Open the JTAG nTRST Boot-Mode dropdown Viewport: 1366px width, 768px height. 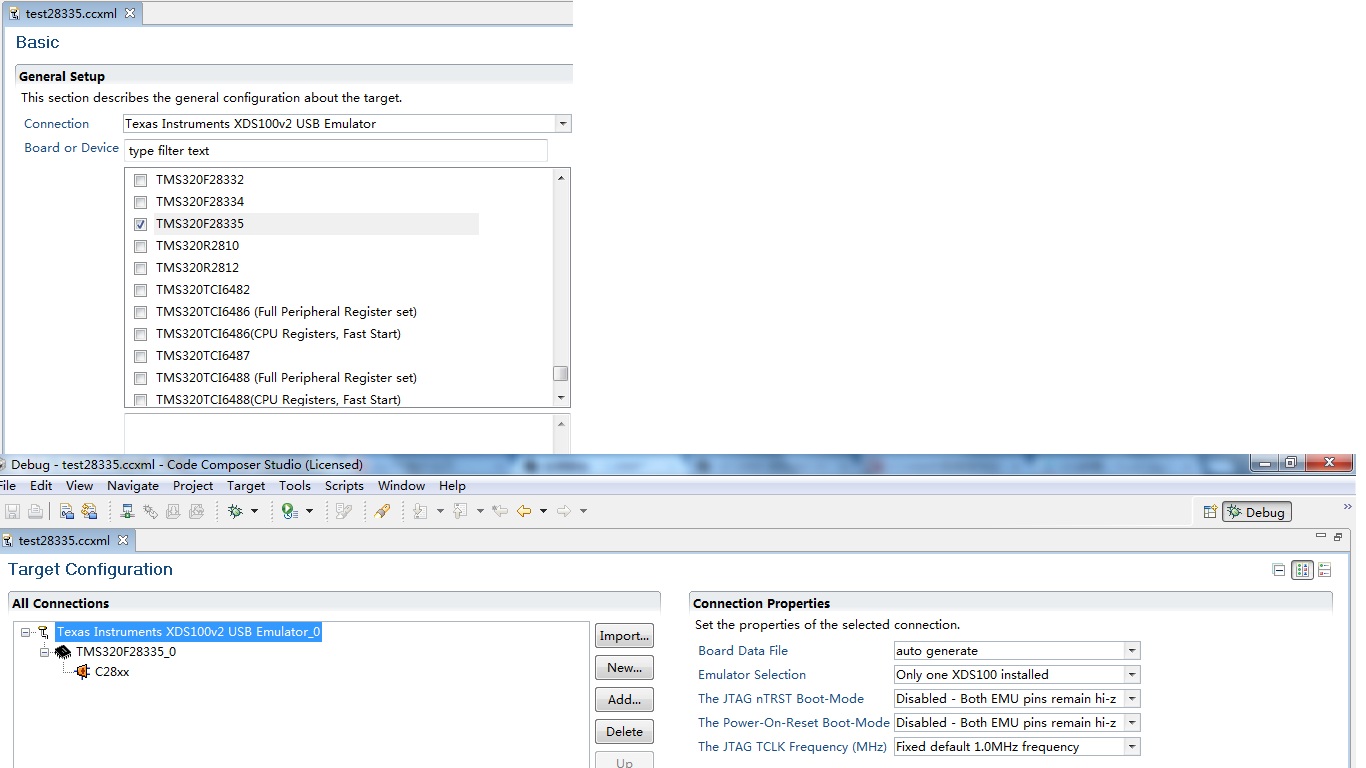(1132, 699)
